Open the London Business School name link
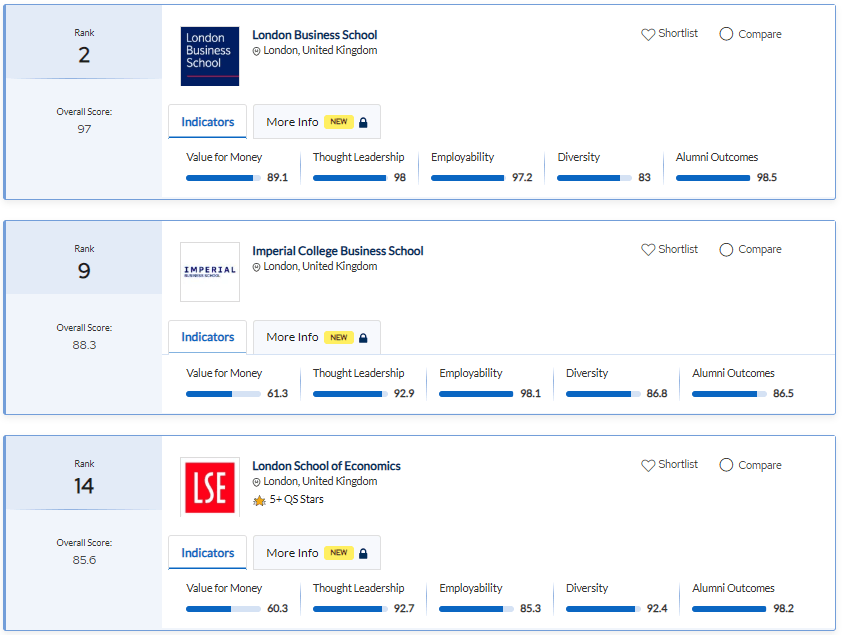 click(314, 35)
